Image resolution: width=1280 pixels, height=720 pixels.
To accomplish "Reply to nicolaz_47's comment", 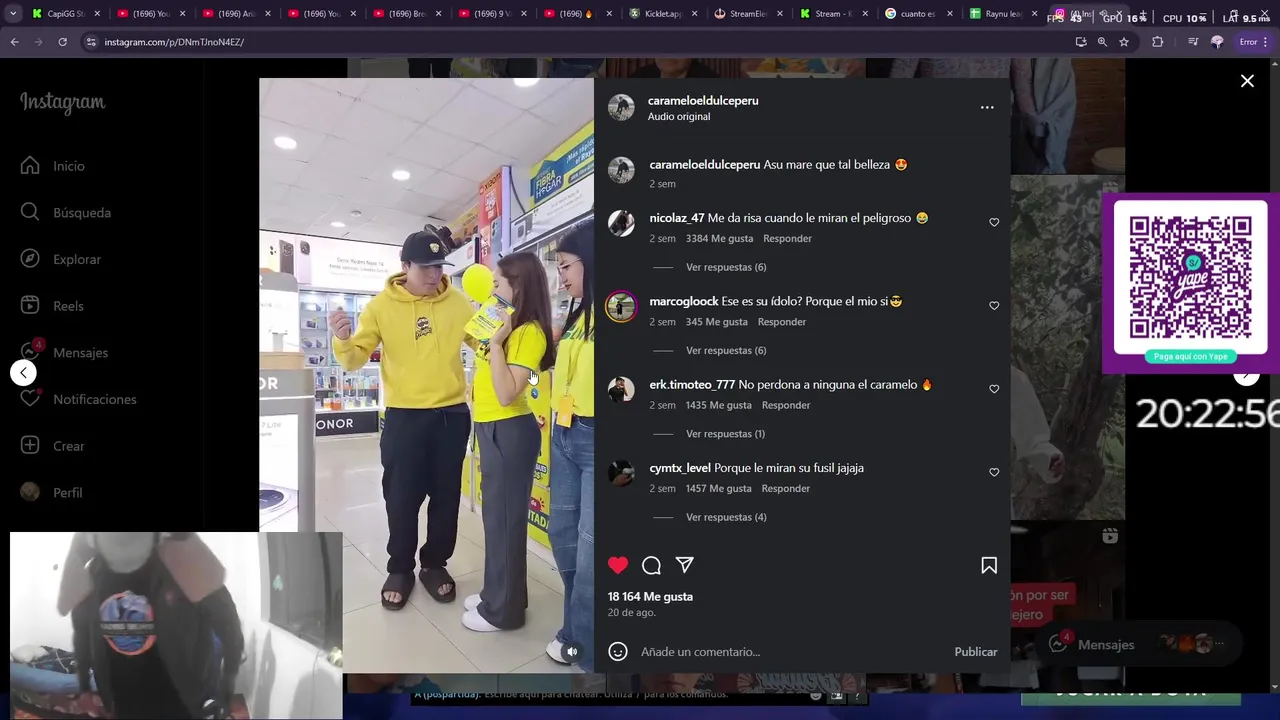I will pos(787,238).
